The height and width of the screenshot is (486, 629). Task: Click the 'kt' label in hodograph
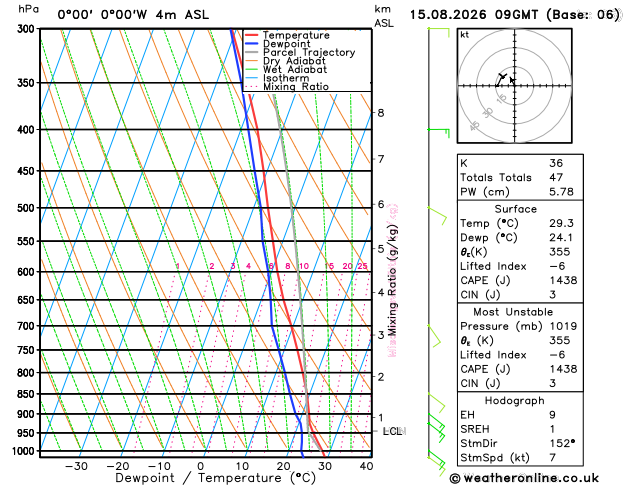click(x=465, y=35)
